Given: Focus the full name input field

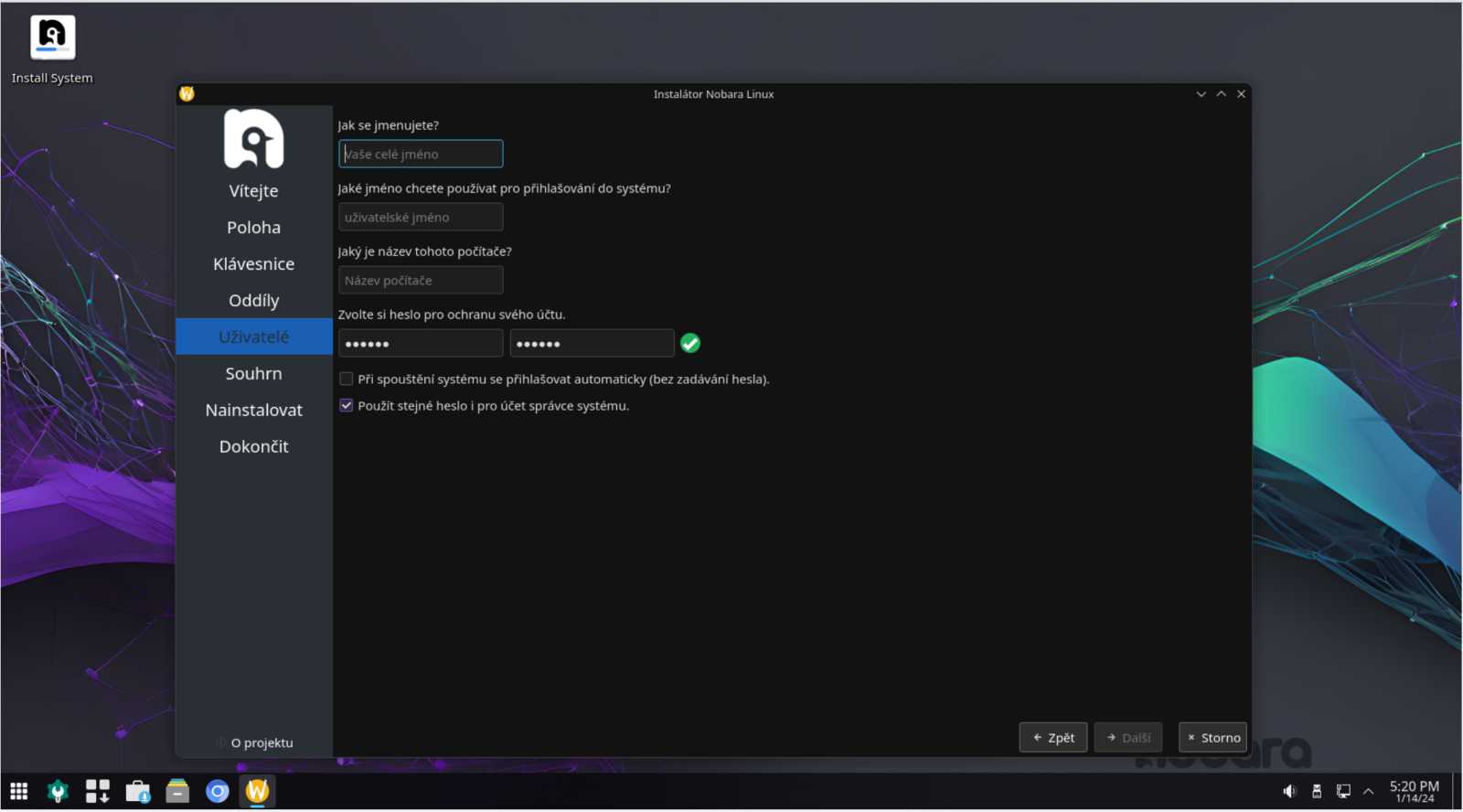Looking at the screenshot, I should 421,154.
